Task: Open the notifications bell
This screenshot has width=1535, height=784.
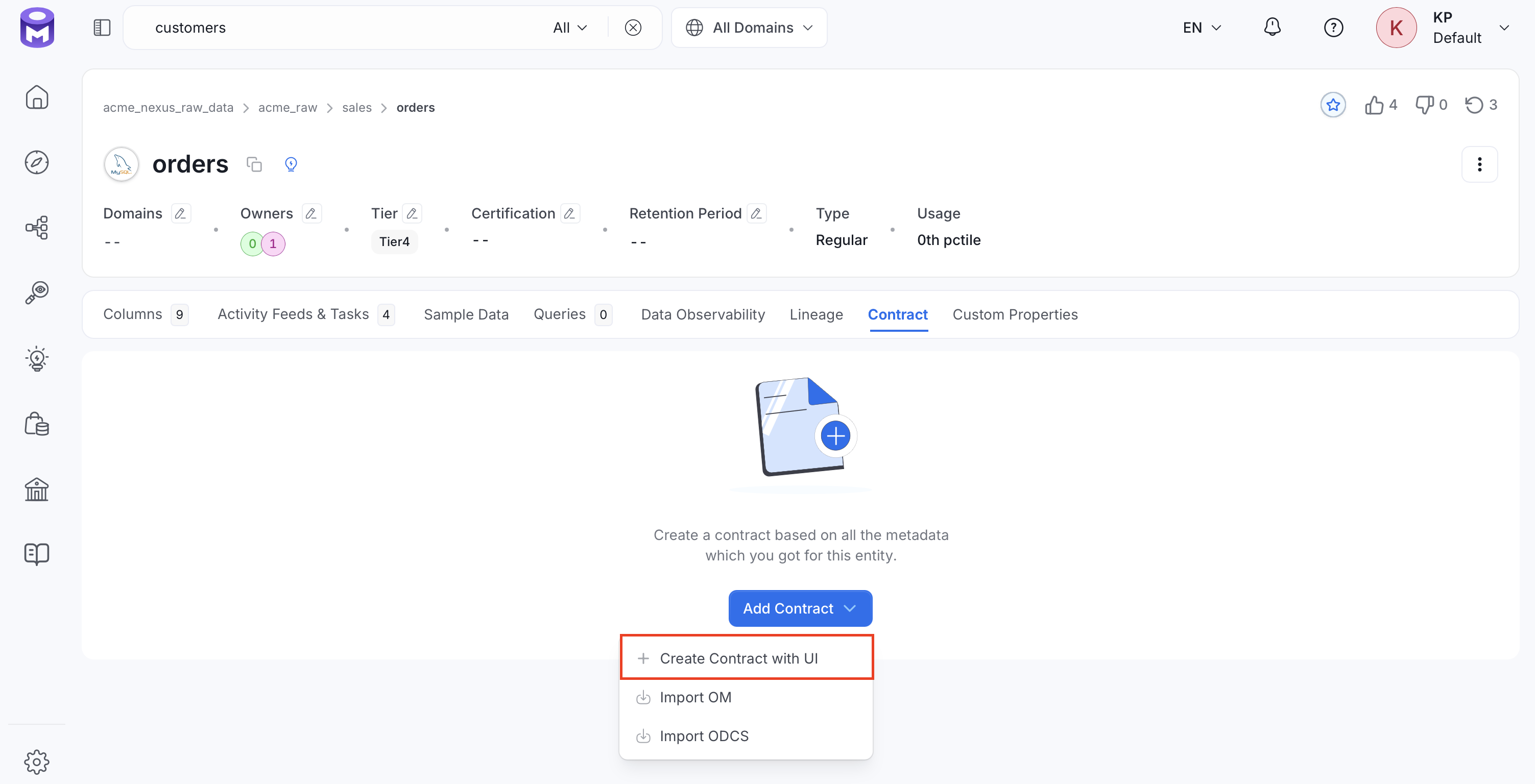Action: [1272, 28]
